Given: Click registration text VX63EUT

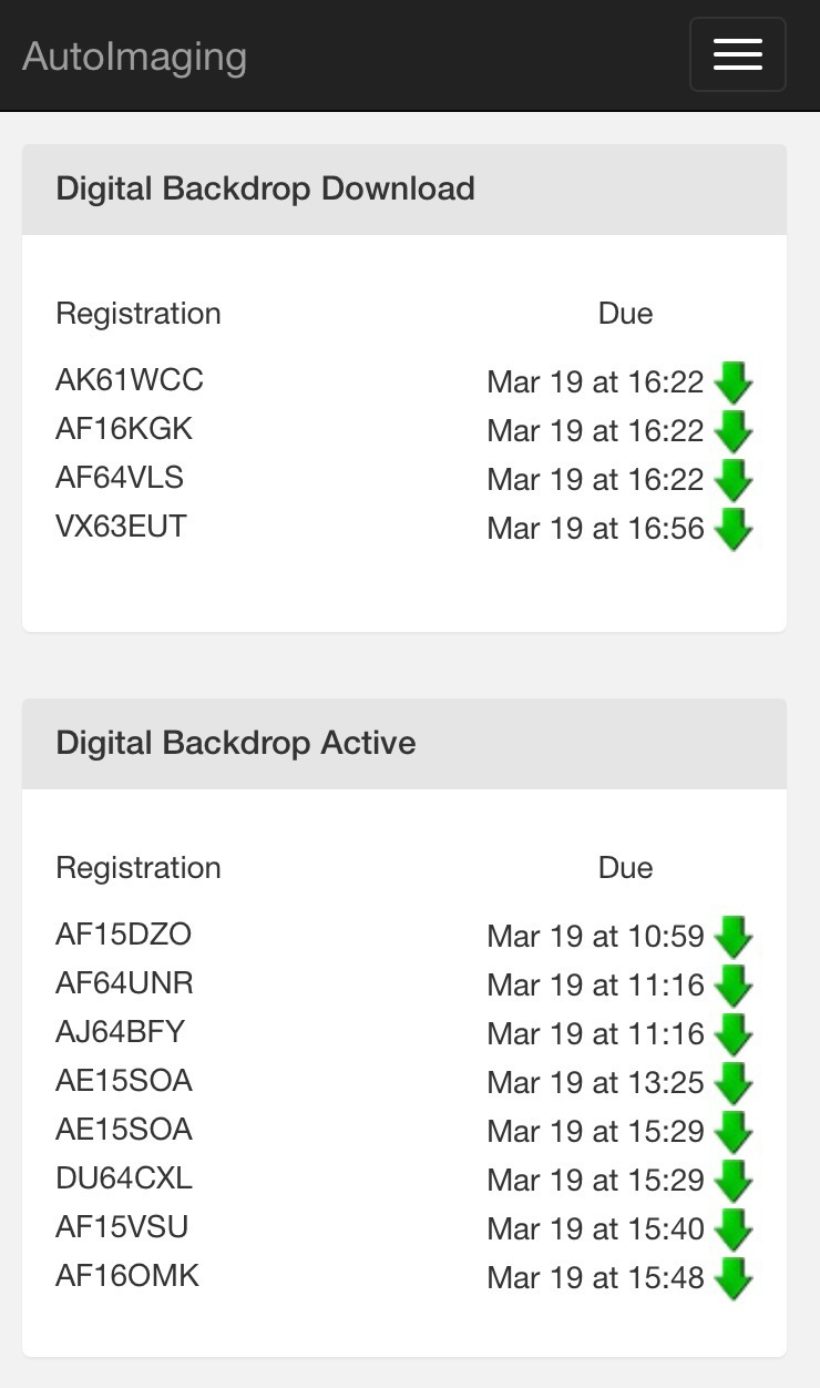Looking at the screenshot, I should pyautogui.click(x=121, y=526).
